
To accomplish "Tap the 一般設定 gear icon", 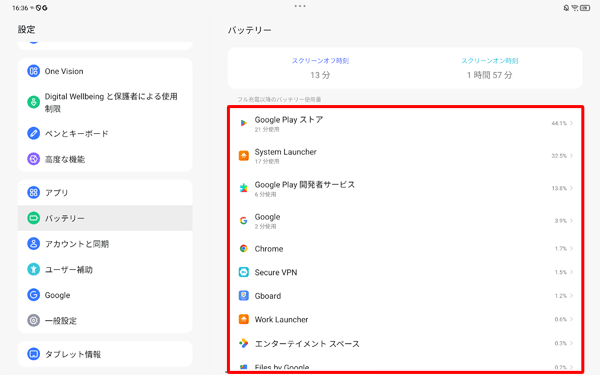I will pos(33,321).
